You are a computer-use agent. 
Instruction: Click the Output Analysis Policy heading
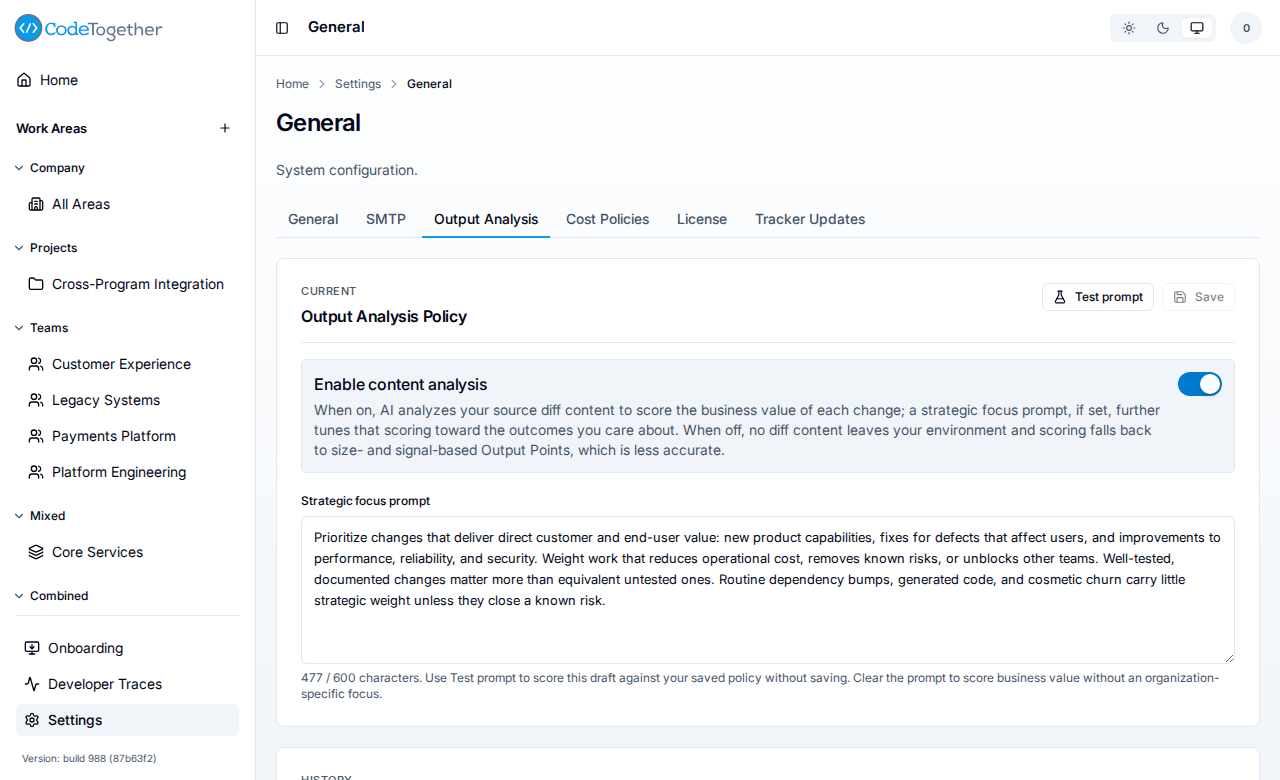point(384,317)
